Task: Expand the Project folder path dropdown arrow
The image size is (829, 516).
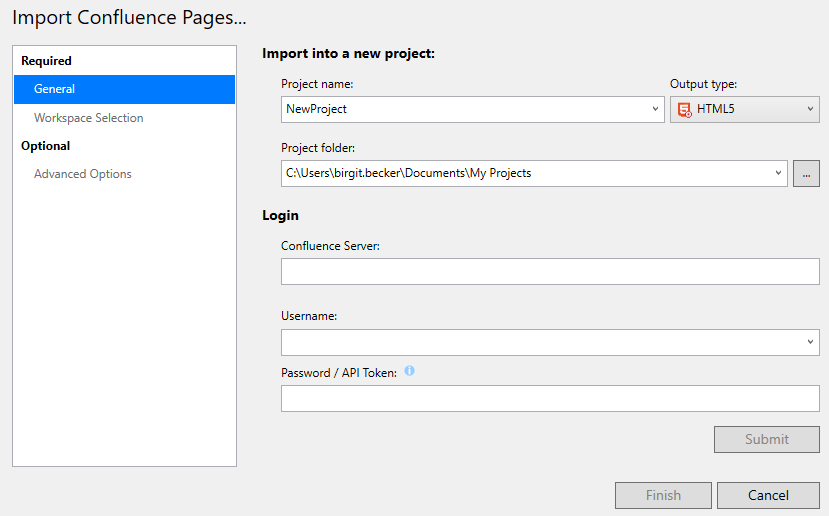Action: pyautogui.click(x=778, y=173)
